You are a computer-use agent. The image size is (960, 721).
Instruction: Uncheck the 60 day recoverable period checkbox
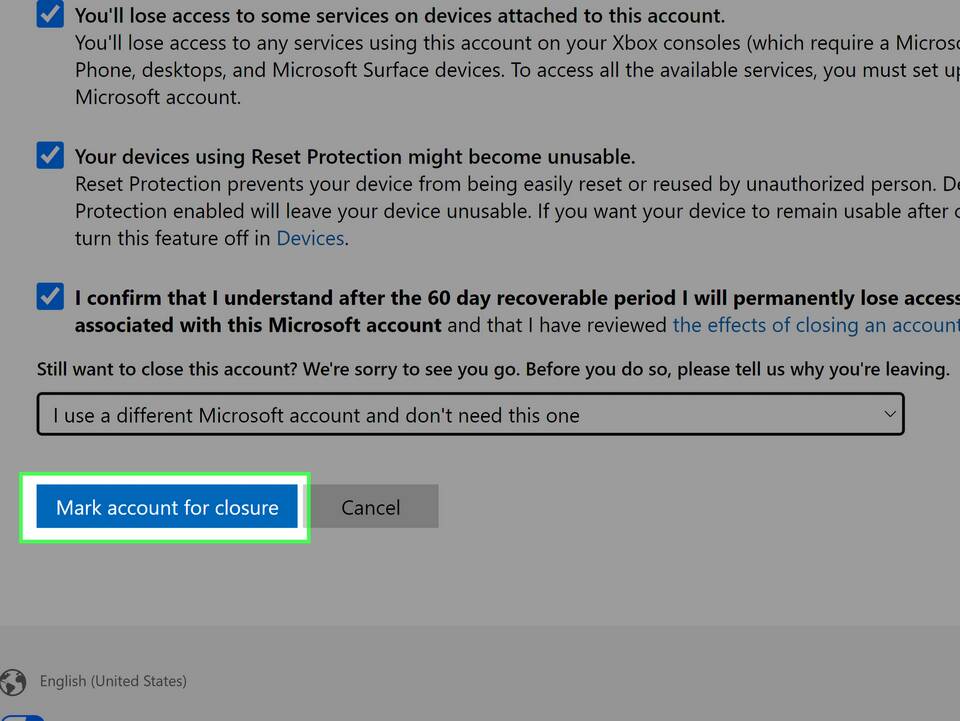coord(50,297)
